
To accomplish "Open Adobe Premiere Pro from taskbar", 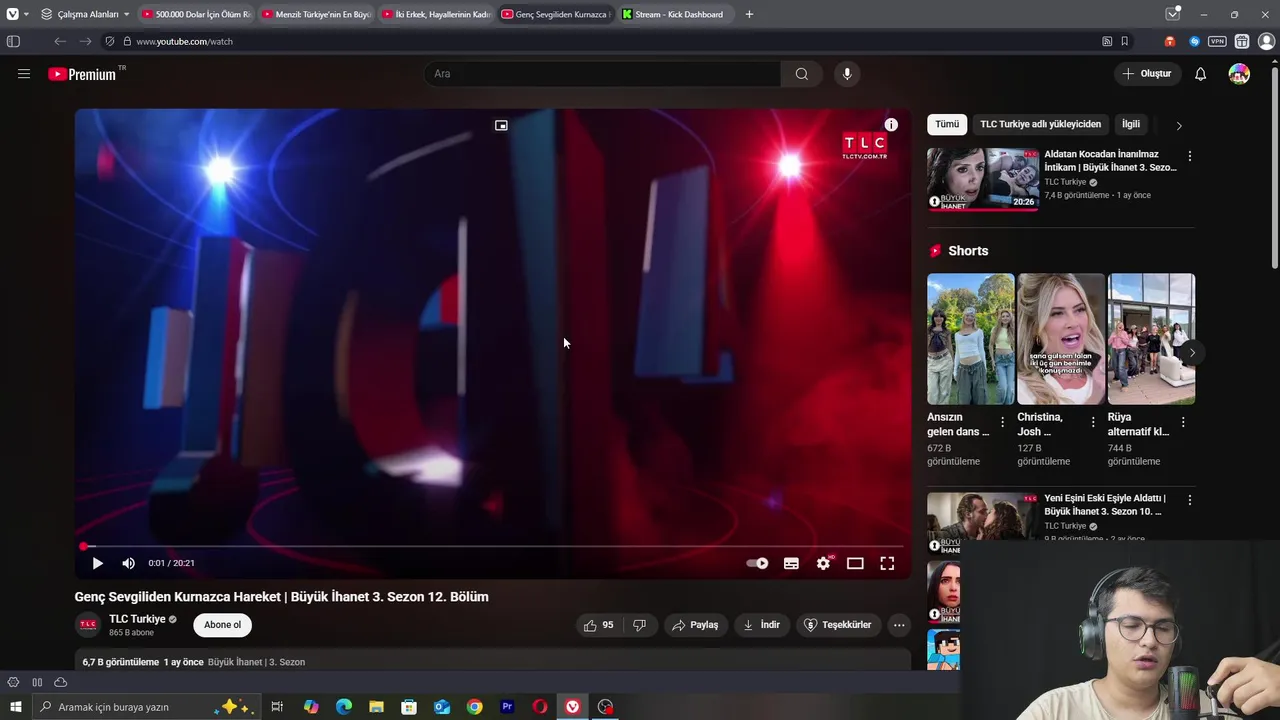I will (507, 707).
